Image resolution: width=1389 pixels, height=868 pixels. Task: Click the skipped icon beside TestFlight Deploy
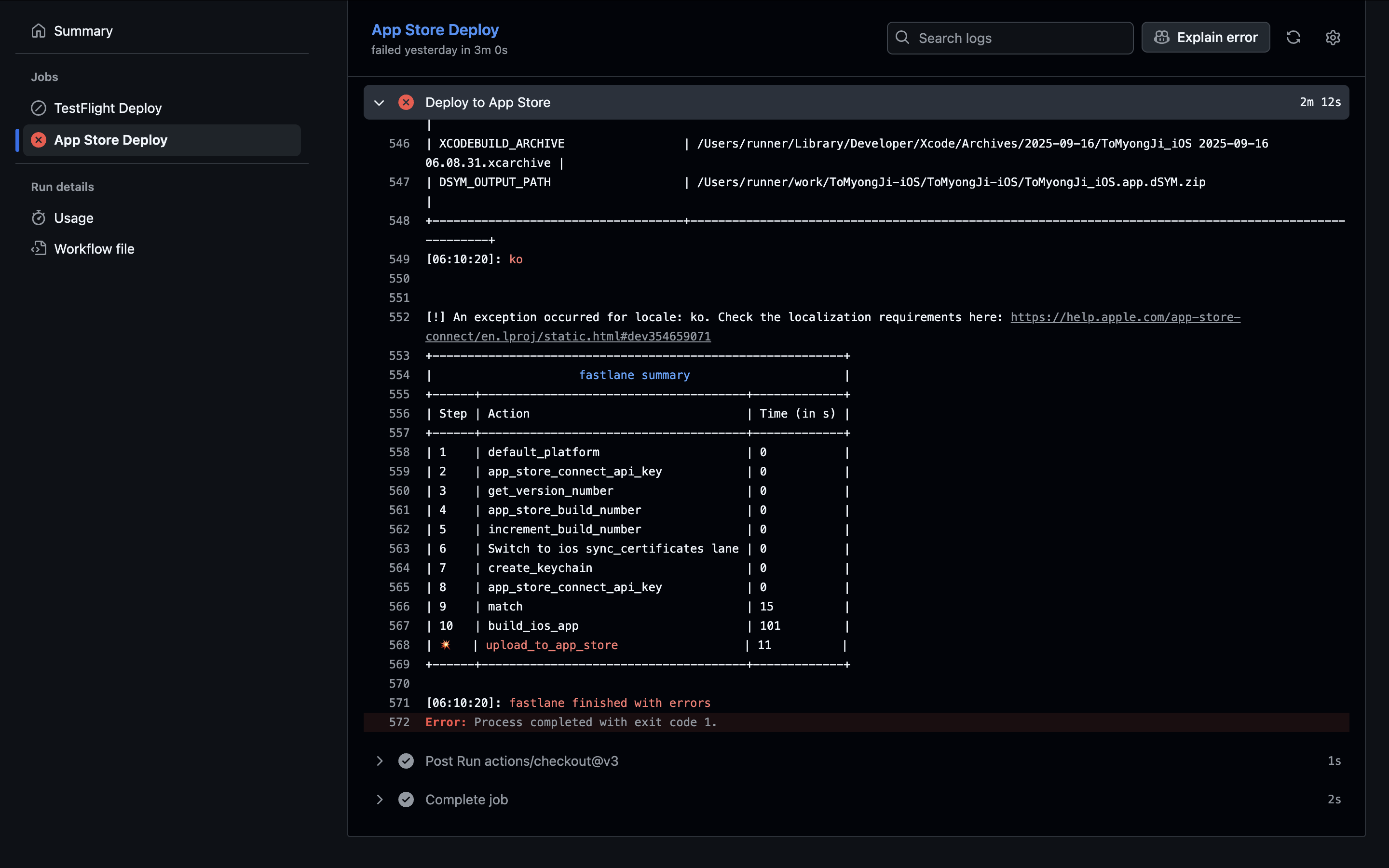point(39,108)
